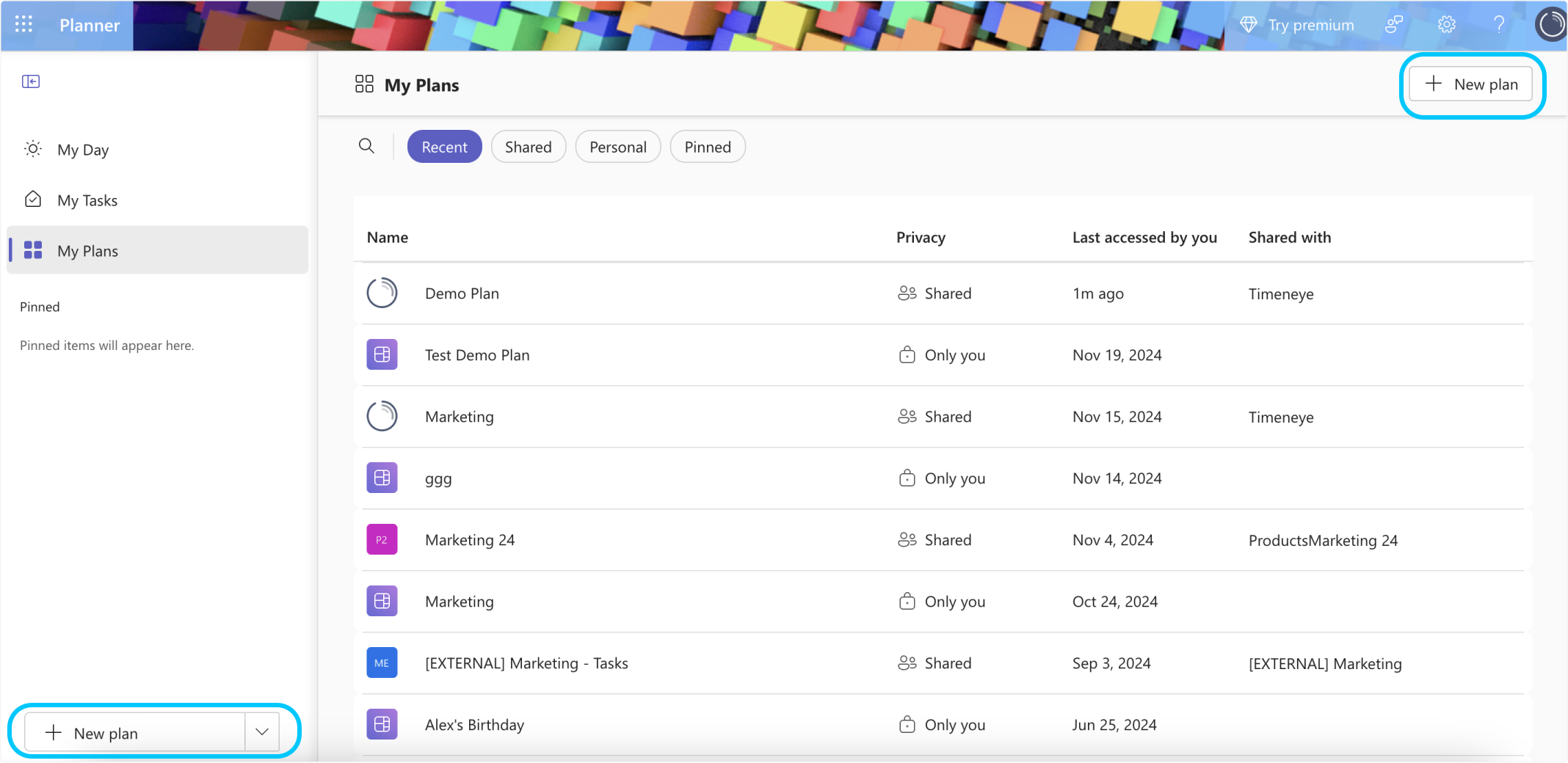The image size is (1568, 763).
Task: Toggle the Pinned filter pill
Action: coord(707,147)
